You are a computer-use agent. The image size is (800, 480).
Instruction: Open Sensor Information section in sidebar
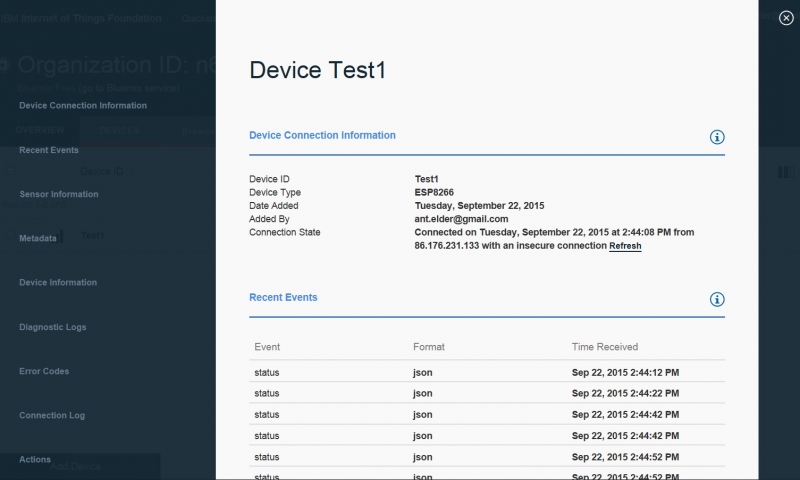[x=59, y=194]
